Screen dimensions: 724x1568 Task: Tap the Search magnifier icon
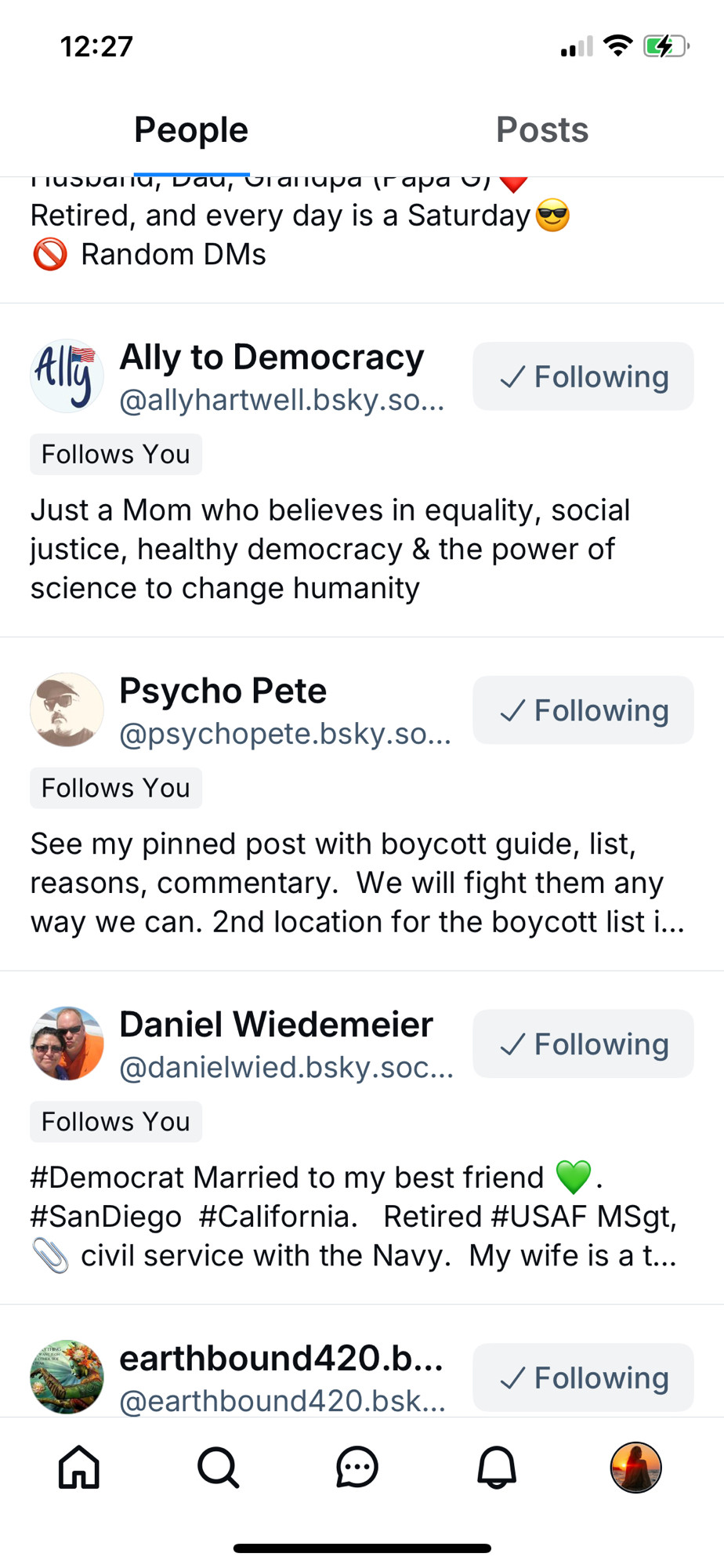click(x=218, y=1467)
